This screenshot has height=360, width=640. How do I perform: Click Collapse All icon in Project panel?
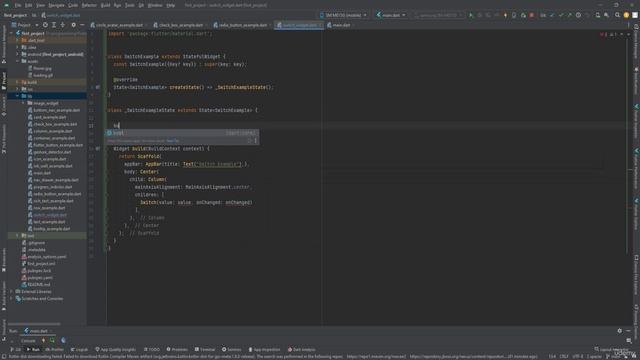(62, 25)
